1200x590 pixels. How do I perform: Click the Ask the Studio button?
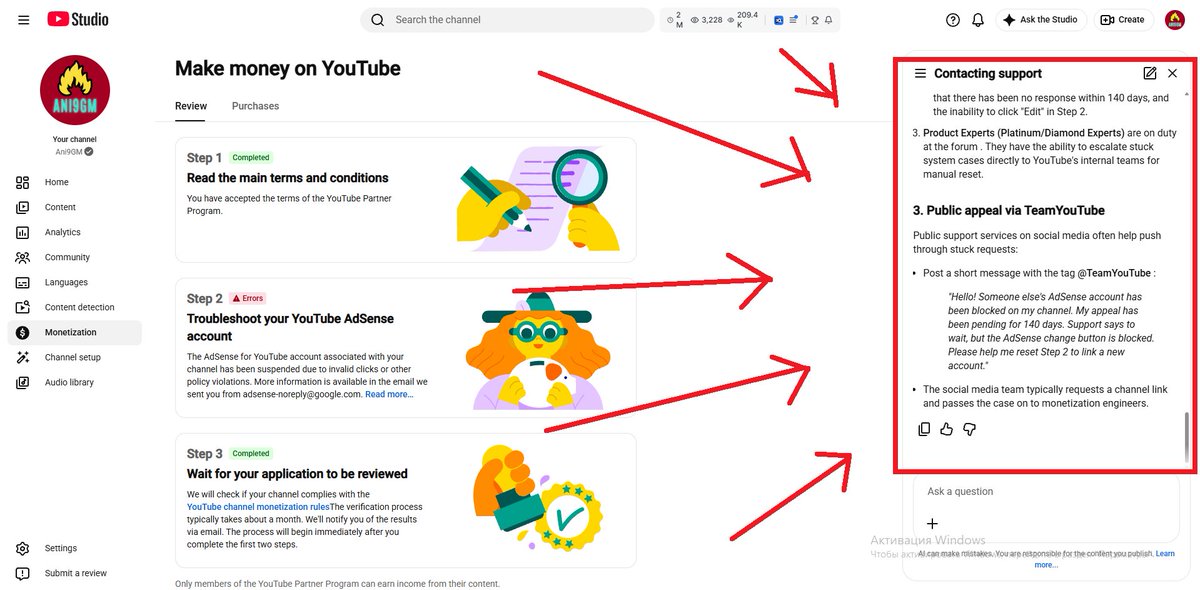pos(1040,20)
